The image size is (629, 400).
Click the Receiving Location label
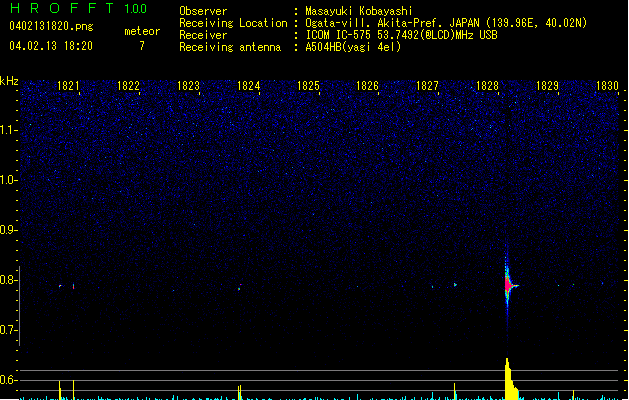(233, 23)
